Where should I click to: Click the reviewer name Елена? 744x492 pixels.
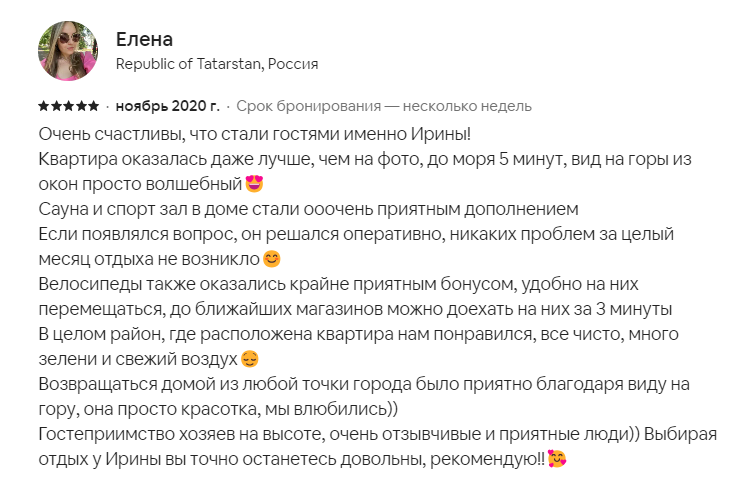click(x=144, y=39)
